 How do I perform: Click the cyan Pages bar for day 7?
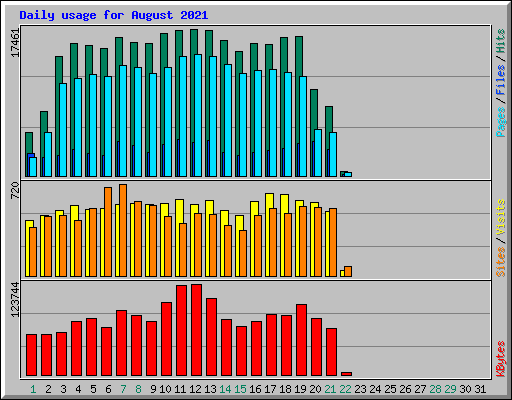pos(123,121)
